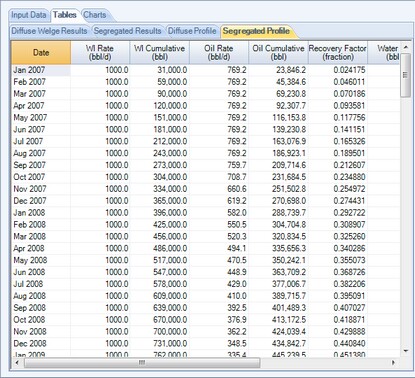Switch to the Input Data tab
Viewport: 415px width, 378px height.
(29, 15)
